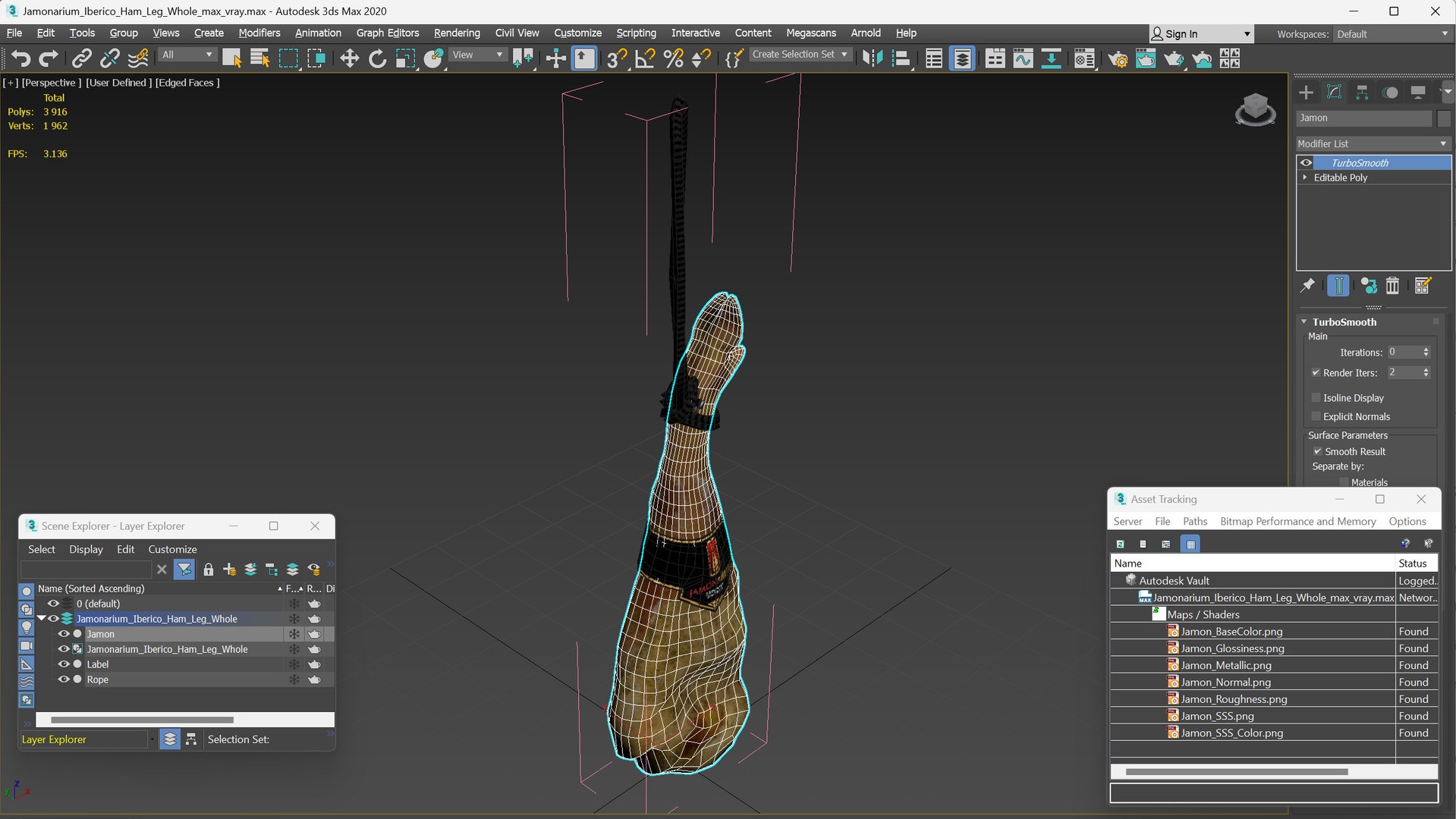
Task: Open reference coordinate View dropdown
Action: (478, 55)
